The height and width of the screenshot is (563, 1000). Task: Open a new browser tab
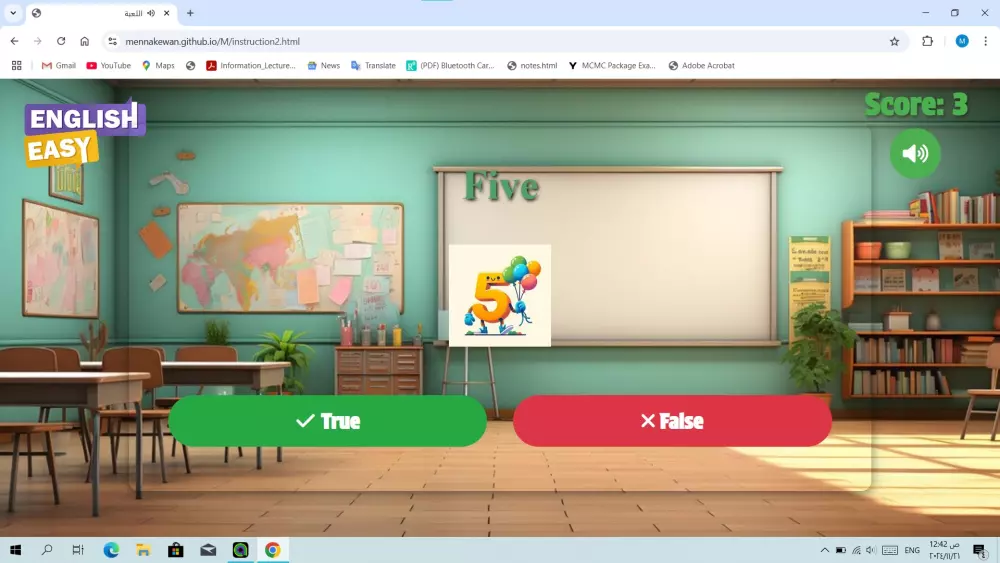pyautogui.click(x=190, y=13)
